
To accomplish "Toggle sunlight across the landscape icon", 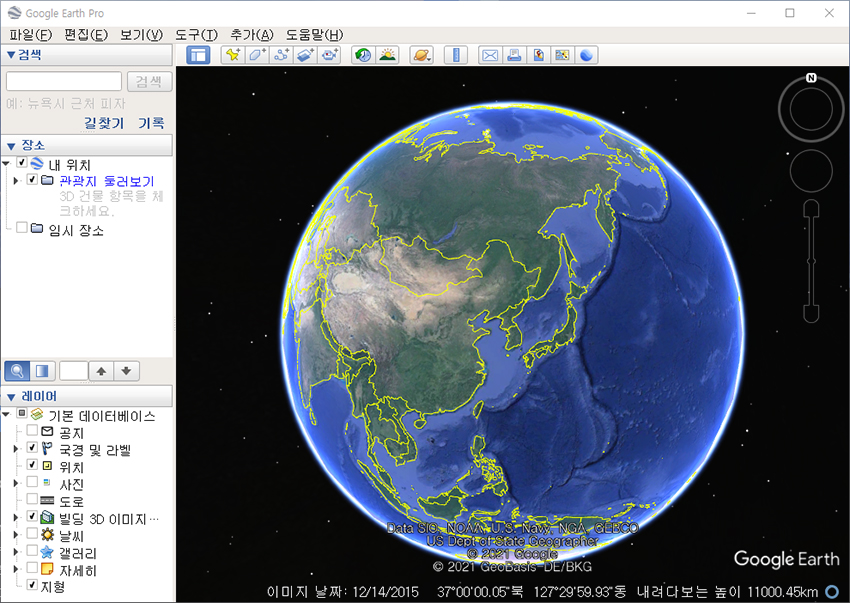I will coord(387,55).
